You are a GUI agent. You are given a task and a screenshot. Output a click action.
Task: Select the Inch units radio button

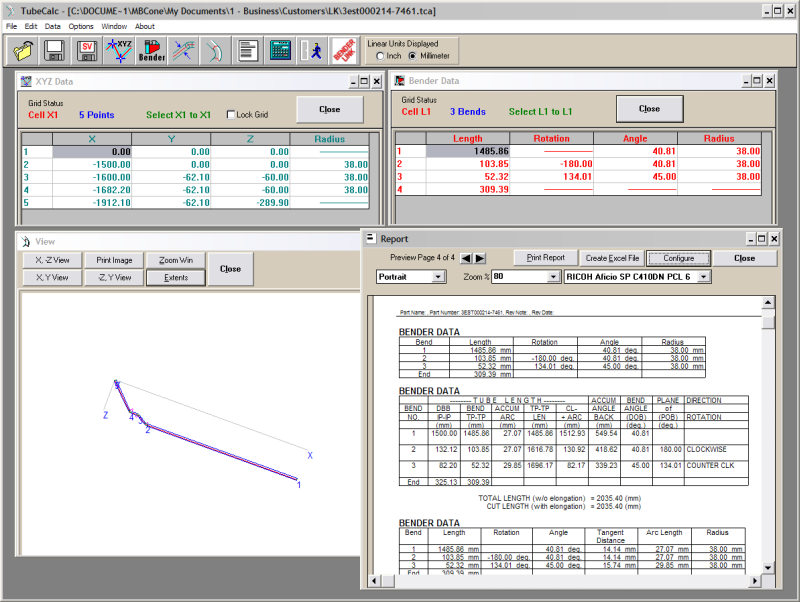pyautogui.click(x=380, y=56)
